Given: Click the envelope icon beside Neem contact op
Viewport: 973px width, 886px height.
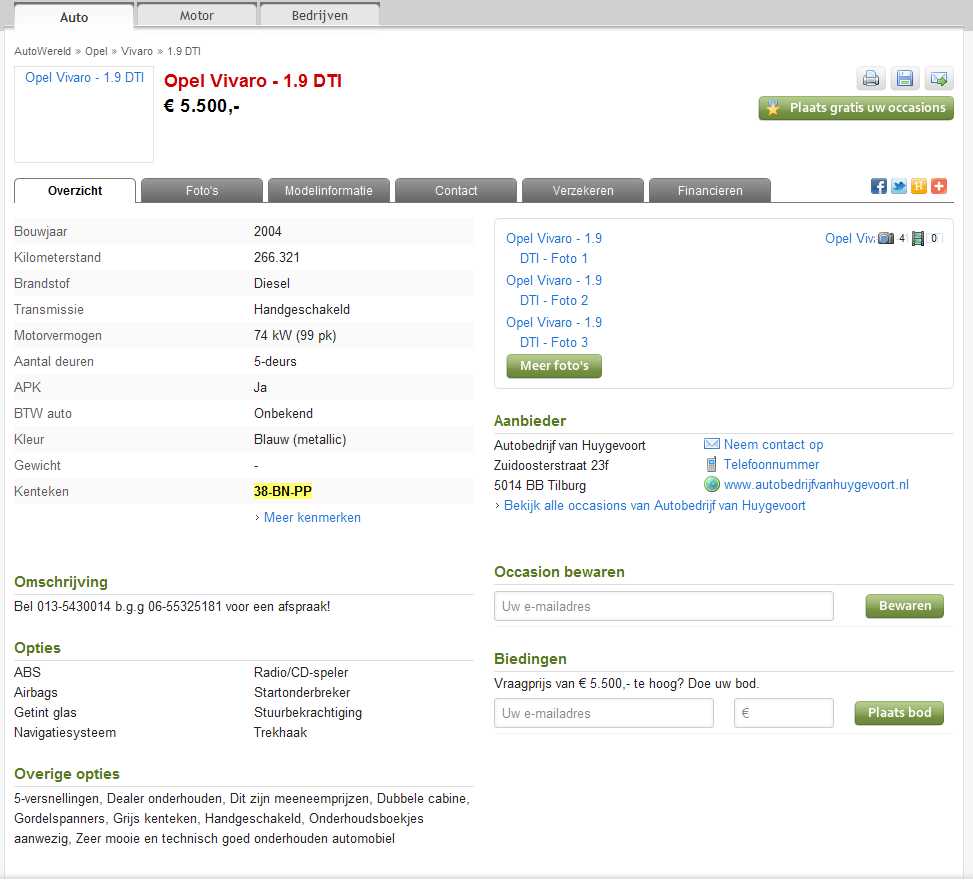Looking at the screenshot, I should click(x=712, y=444).
